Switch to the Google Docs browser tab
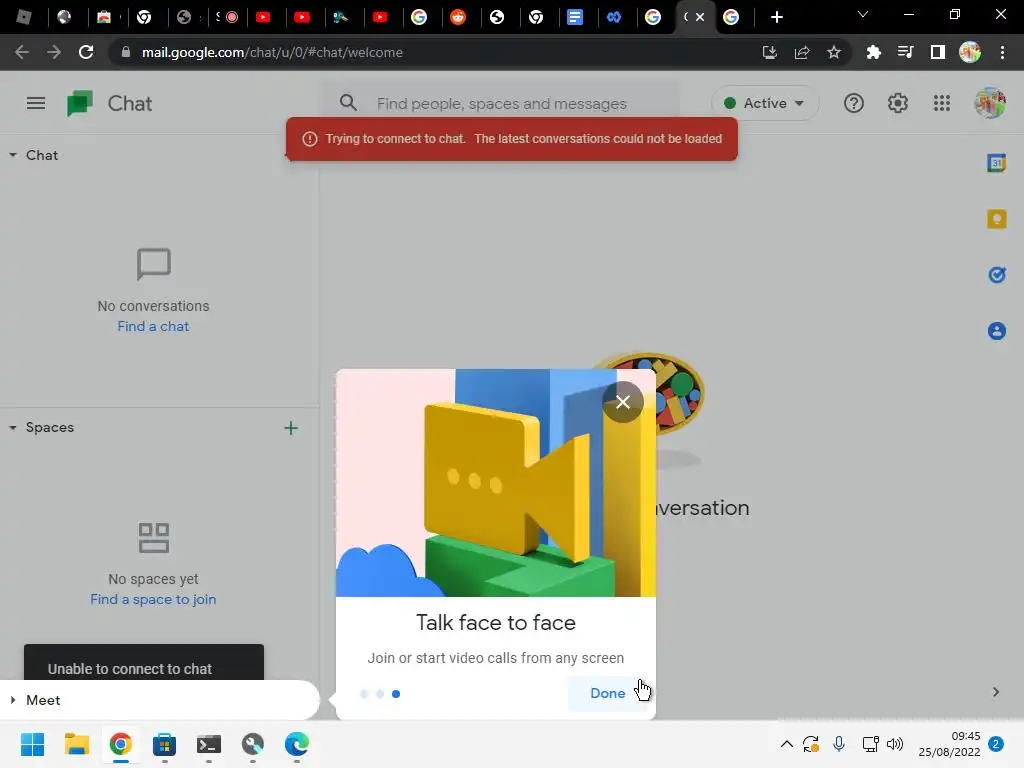Image resolution: width=1024 pixels, height=768 pixels. [575, 17]
